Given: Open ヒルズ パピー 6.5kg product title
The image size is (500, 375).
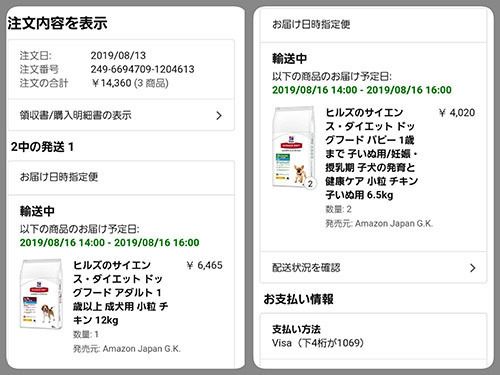Looking at the screenshot, I should click(372, 153).
